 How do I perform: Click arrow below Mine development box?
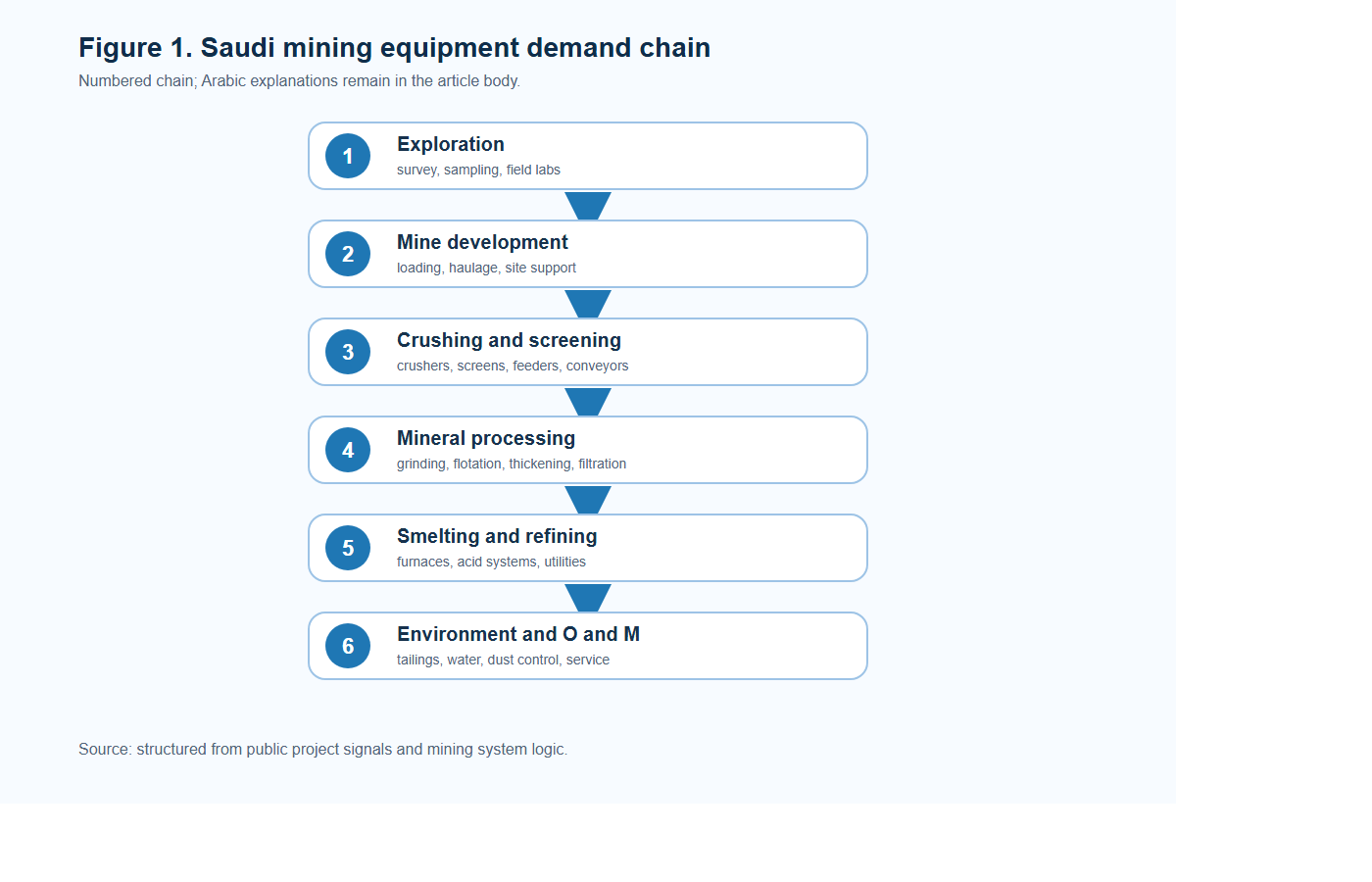pyautogui.click(x=588, y=303)
